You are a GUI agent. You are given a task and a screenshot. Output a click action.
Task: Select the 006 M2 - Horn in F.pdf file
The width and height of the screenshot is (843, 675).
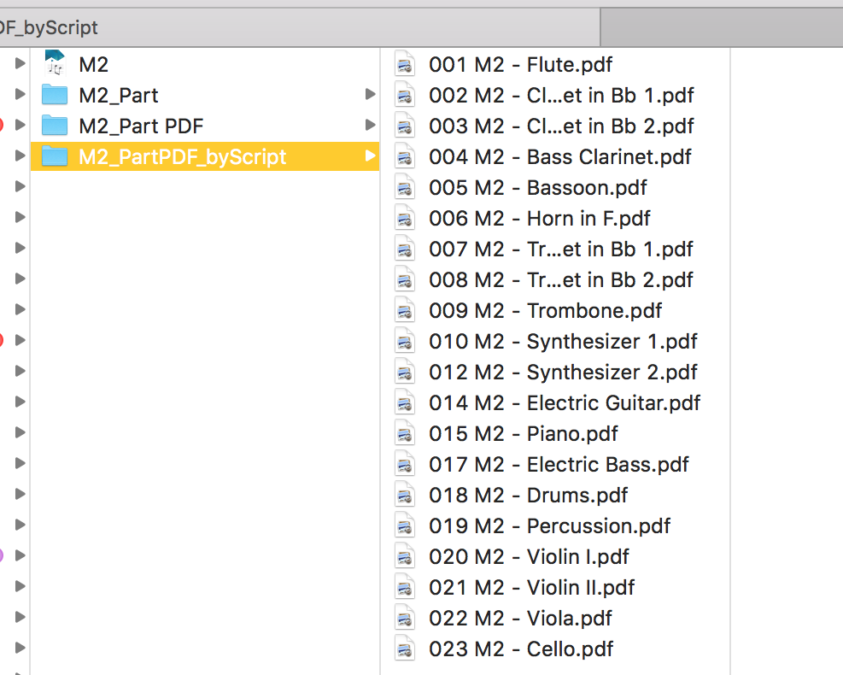click(x=540, y=218)
